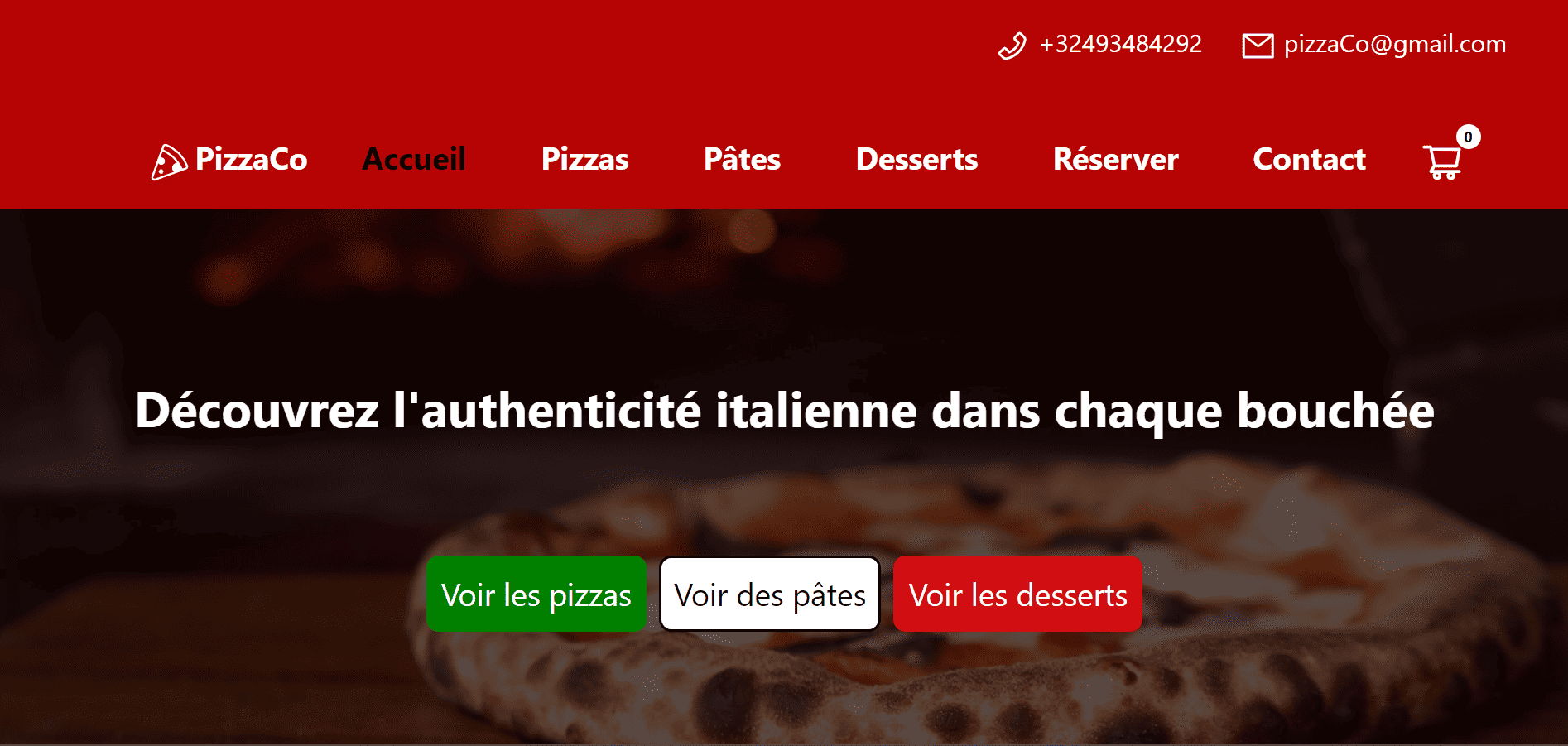
Task: Go to the Accueil menu item
Action: tap(414, 159)
